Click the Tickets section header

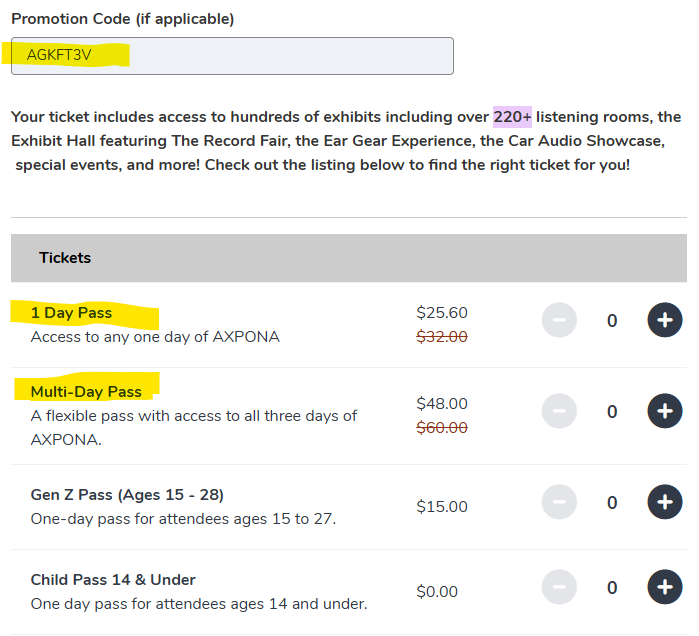pyautogui.click(x=65, y=258)
